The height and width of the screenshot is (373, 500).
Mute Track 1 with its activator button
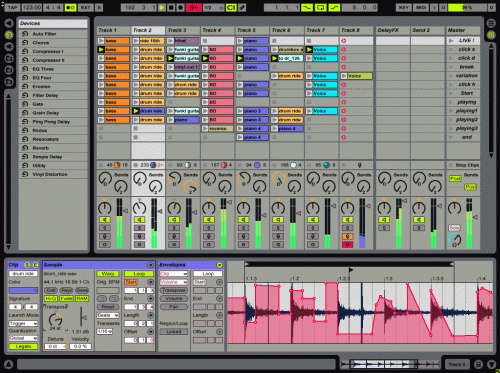(x=105, y=220)
